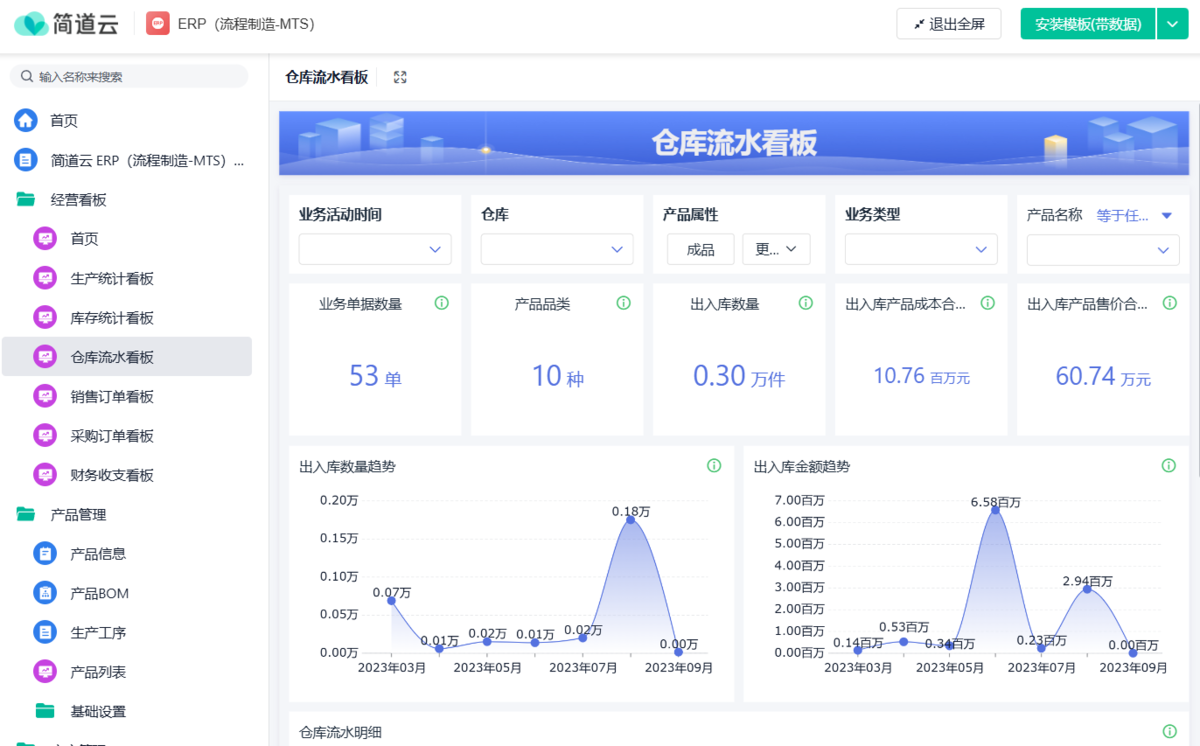Click the 财务收支看板 dashboard icon
Image resolution: width=1200 pixels, height=746 pixels.
coord(45,475)
